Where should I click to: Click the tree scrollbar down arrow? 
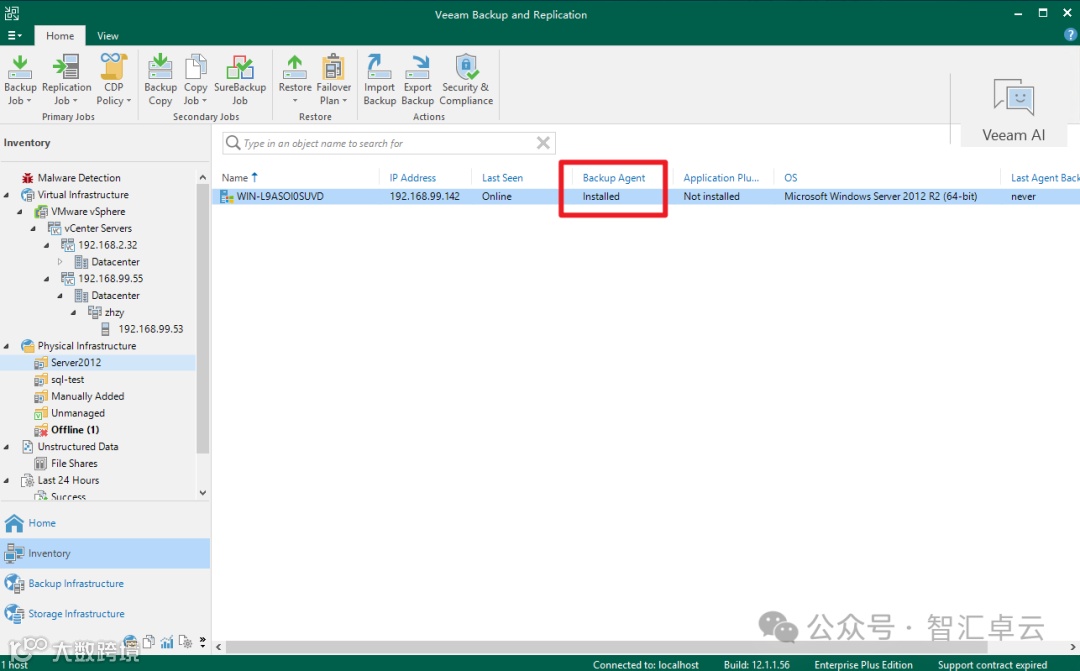tap(202, 493)
